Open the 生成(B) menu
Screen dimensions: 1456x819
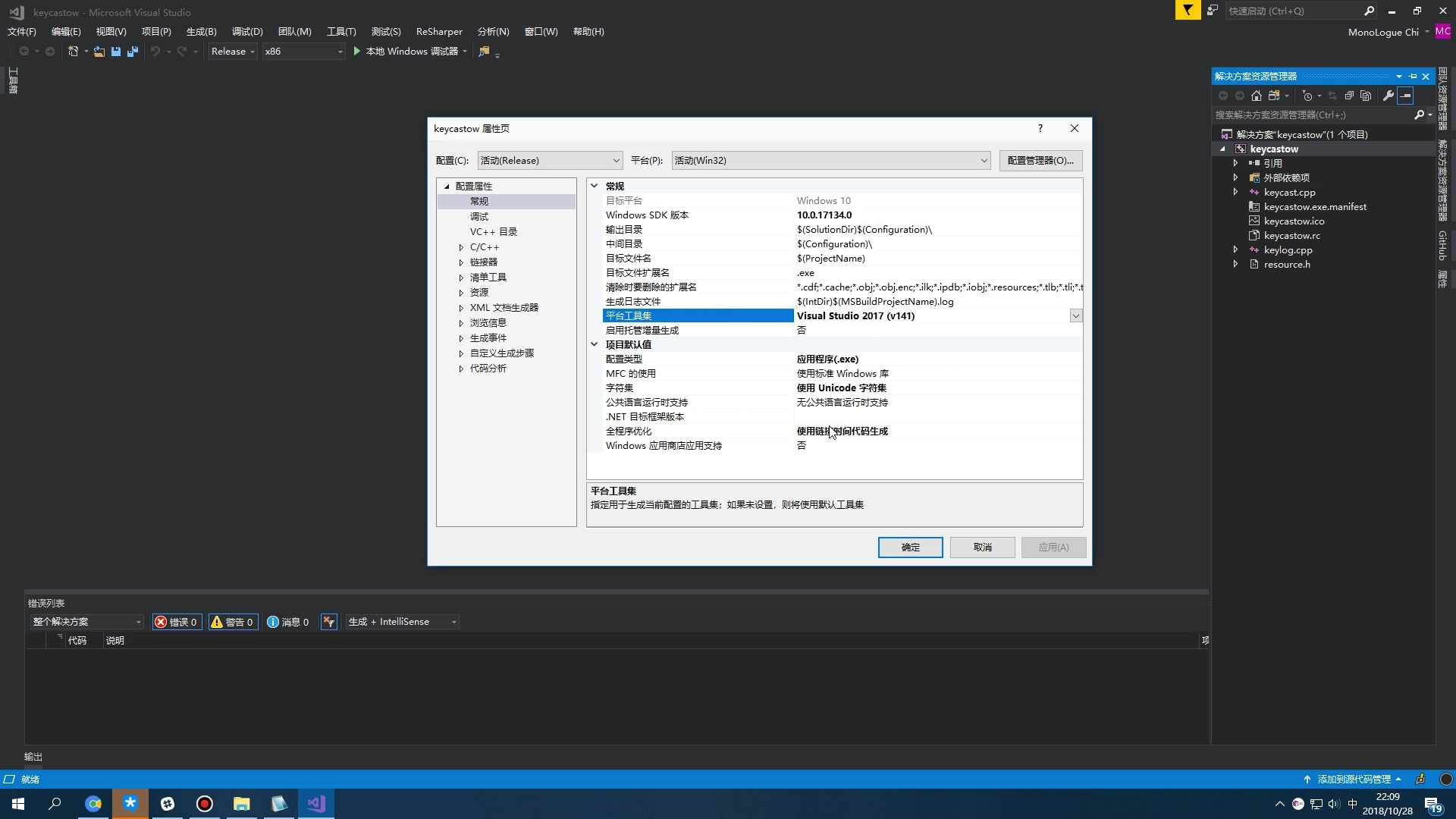pyautogui.click(x=201, y=32)
